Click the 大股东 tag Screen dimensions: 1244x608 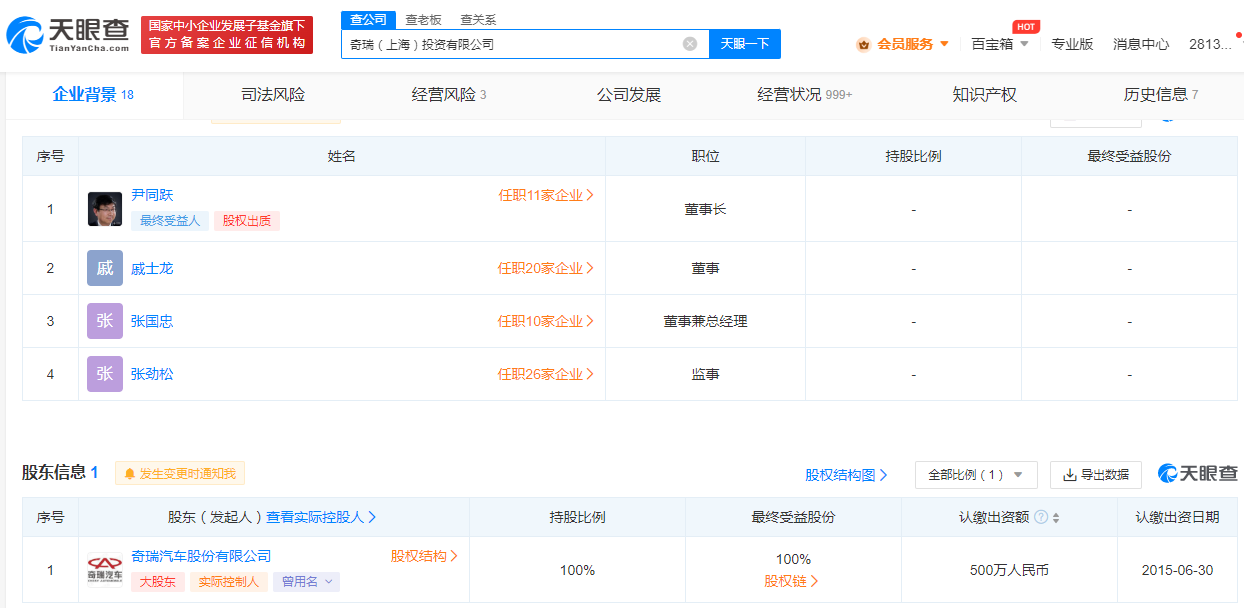click(157, 581)
